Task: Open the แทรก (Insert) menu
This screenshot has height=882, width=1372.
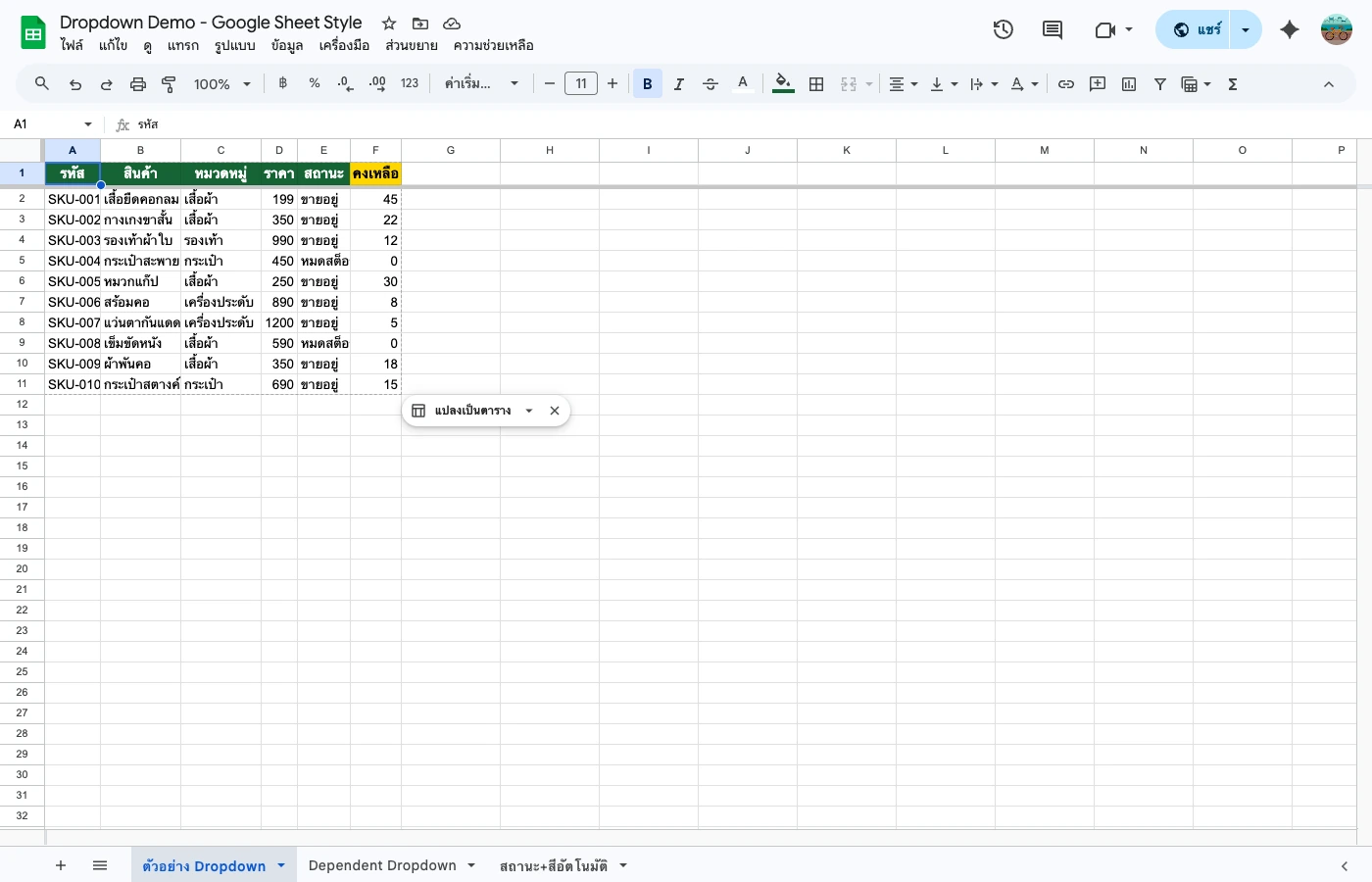Action: pos(183,45)
